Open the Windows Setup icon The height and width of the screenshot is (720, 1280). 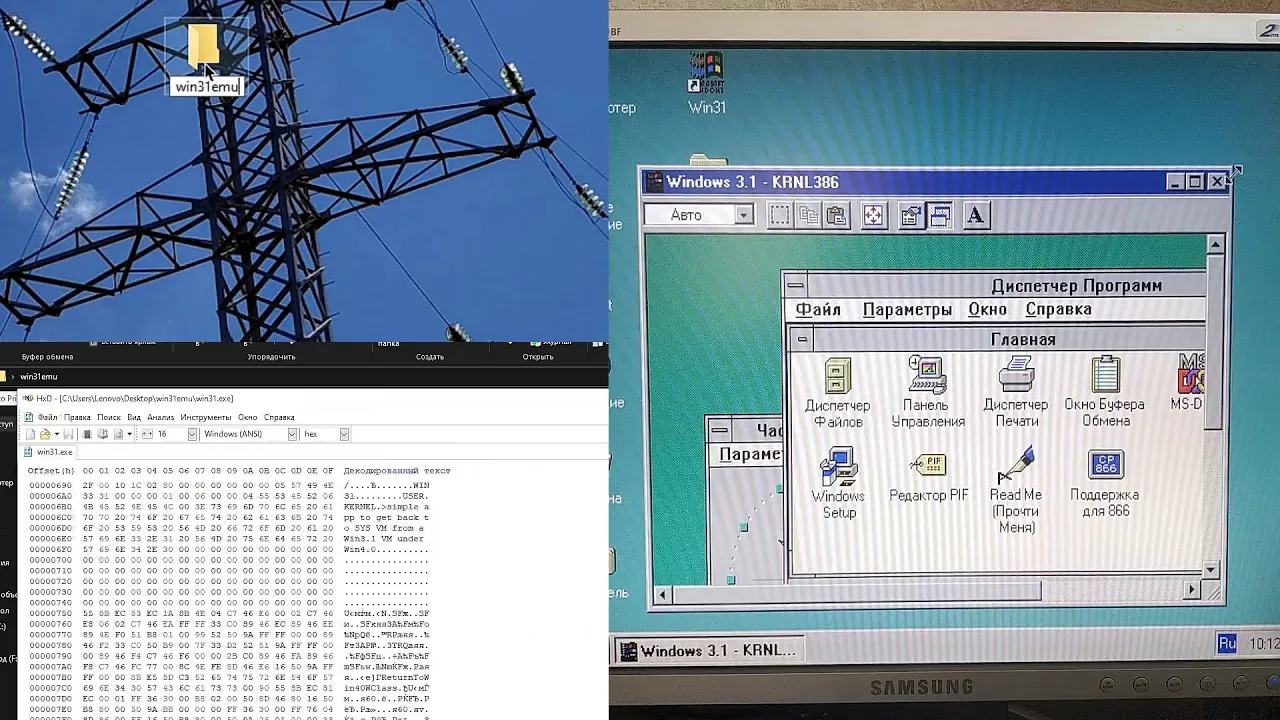[838, 483]
